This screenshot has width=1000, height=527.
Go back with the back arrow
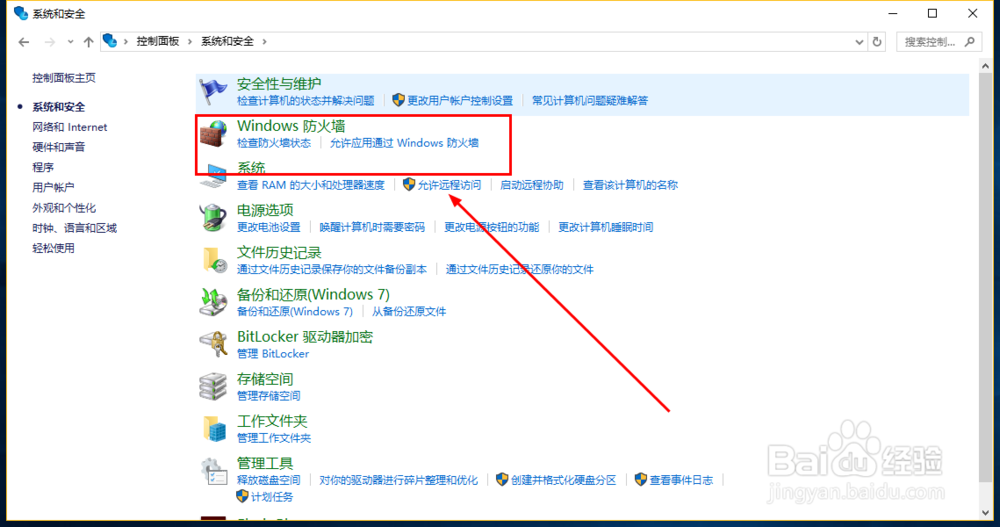24,42
